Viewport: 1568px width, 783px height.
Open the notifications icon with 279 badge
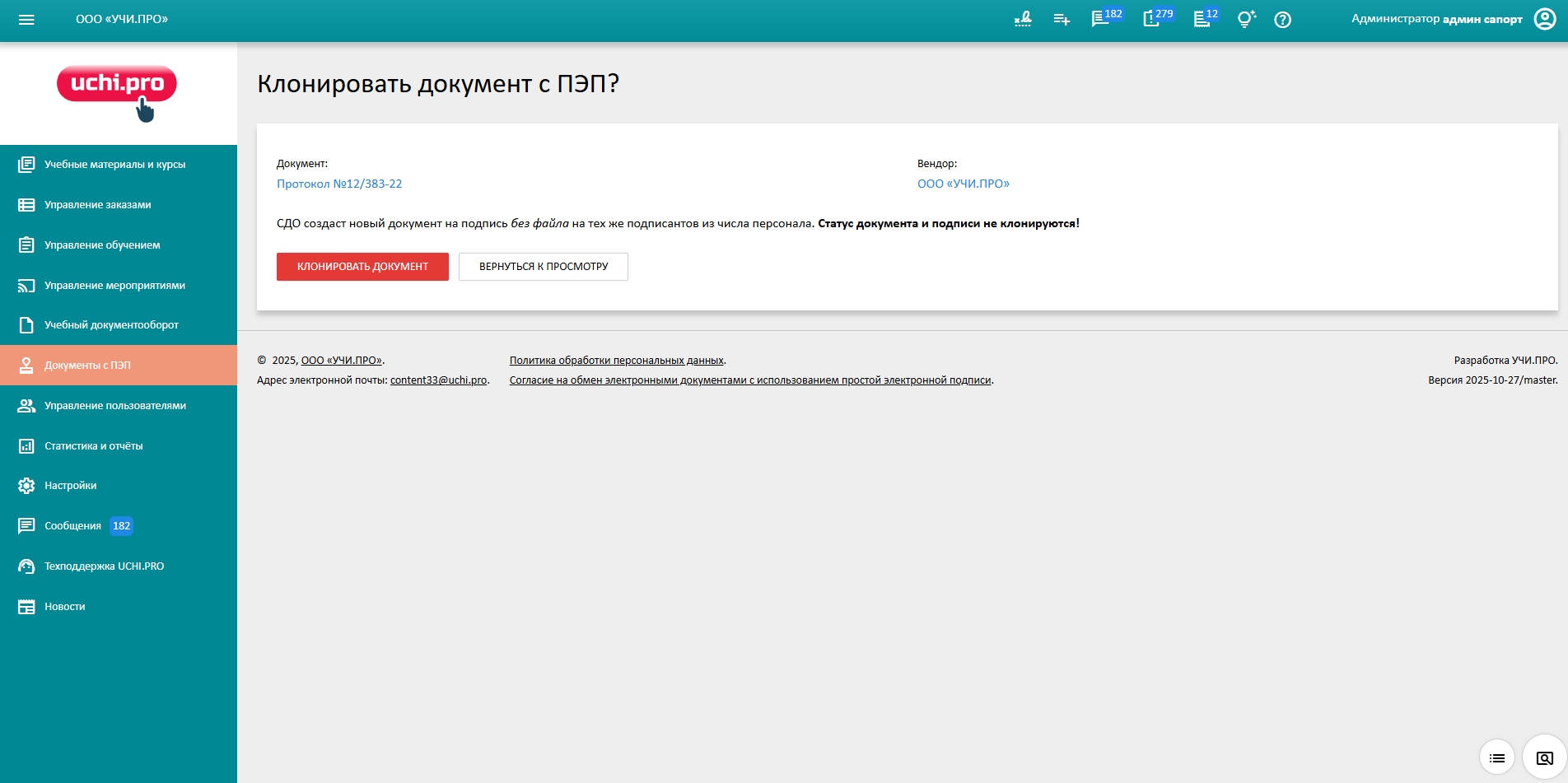point(1152,20)
